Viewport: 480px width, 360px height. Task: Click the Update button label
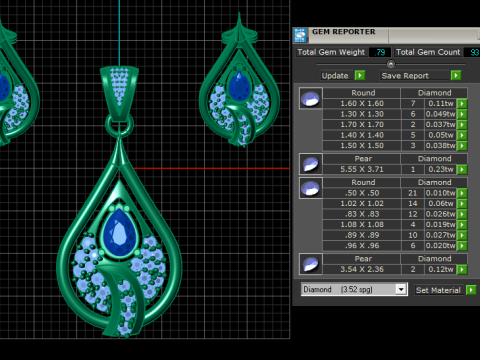335,76
